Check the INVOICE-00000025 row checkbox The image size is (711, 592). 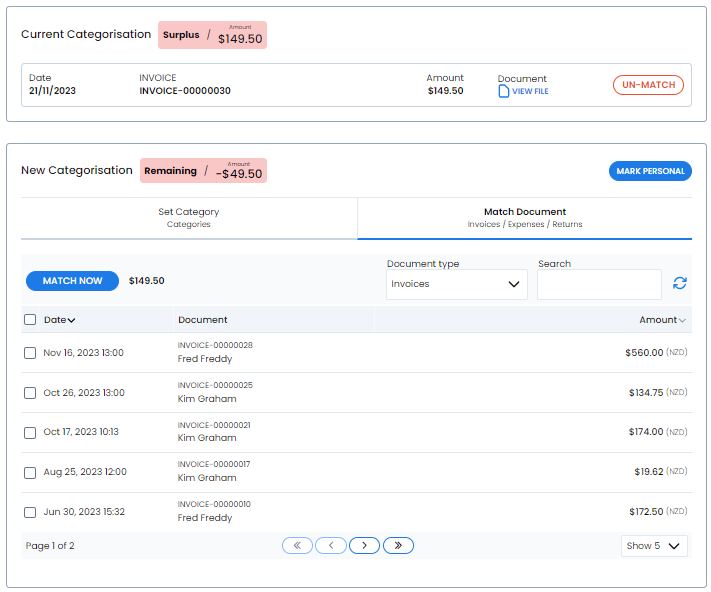coord(30,393)
